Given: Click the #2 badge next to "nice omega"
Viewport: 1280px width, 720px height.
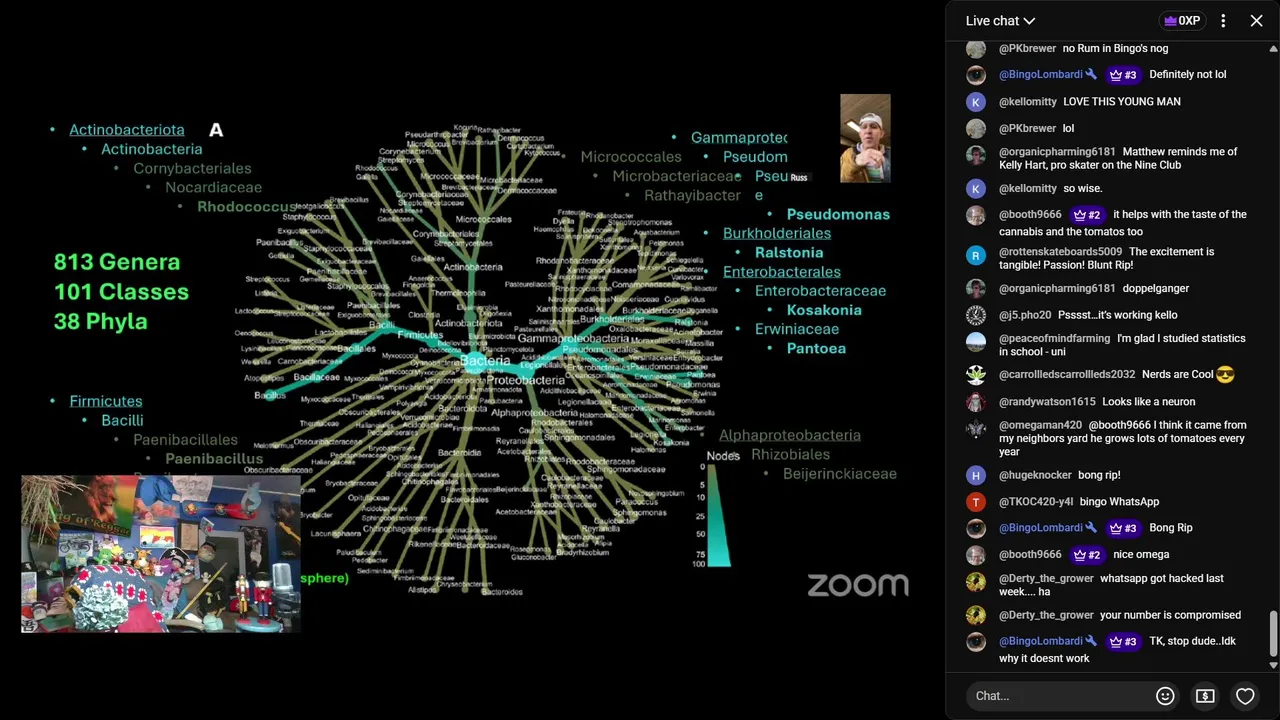Looking at the screenshot, I should 1086,555.
